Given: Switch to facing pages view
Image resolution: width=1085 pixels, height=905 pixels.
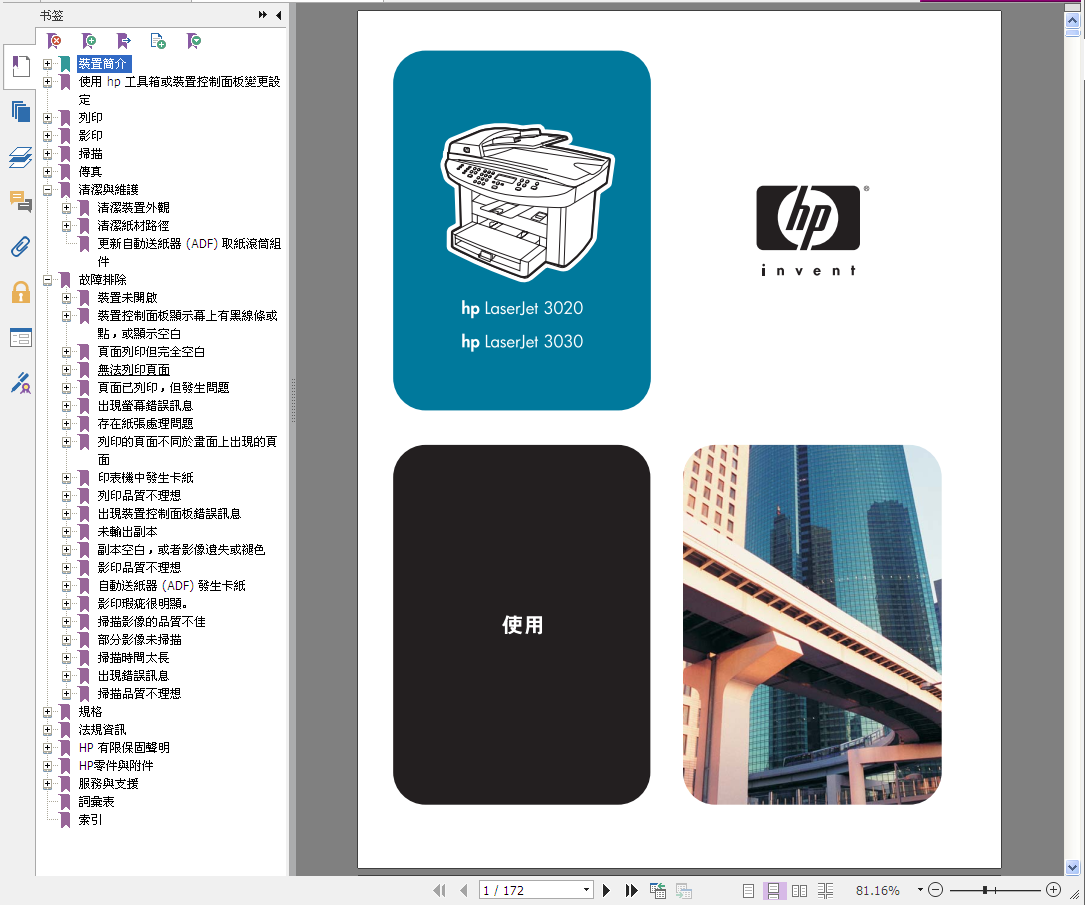Looking at the screenshot, I should tap(799, 890).
